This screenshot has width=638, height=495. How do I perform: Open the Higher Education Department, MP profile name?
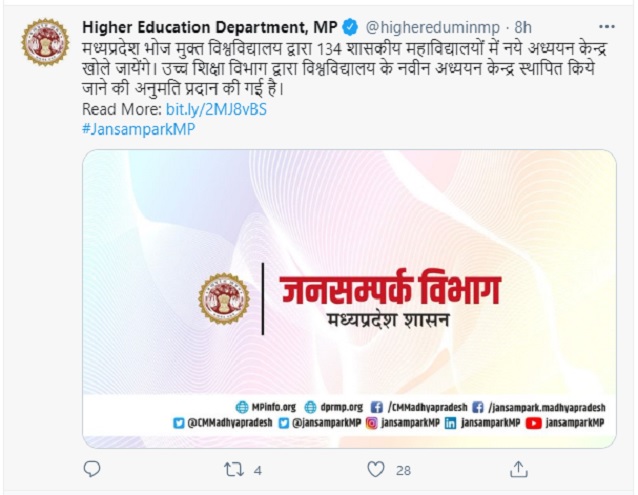tap(210, 27)
